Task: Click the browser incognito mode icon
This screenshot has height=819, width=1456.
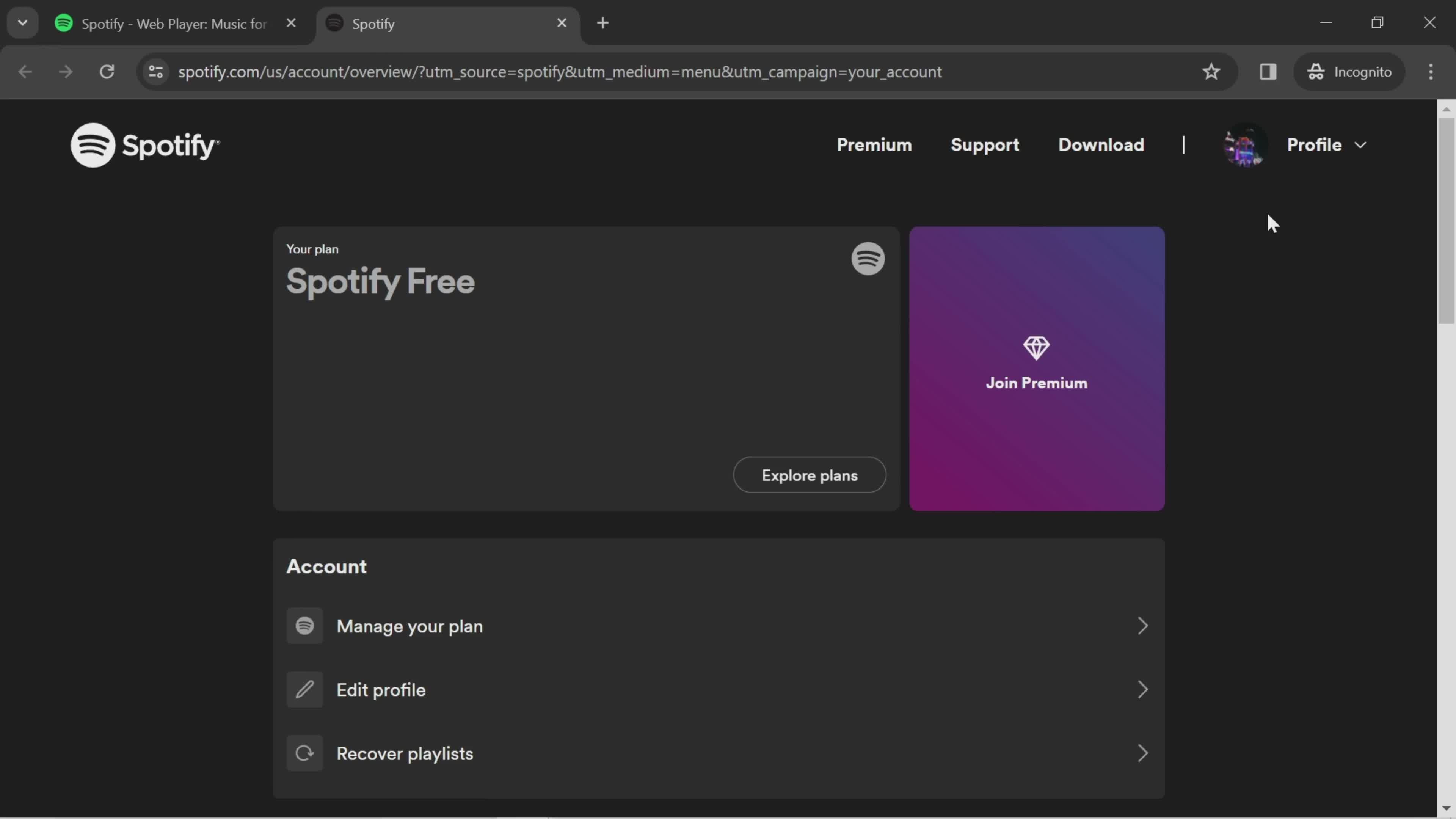Action: [x=1317, y=71]
